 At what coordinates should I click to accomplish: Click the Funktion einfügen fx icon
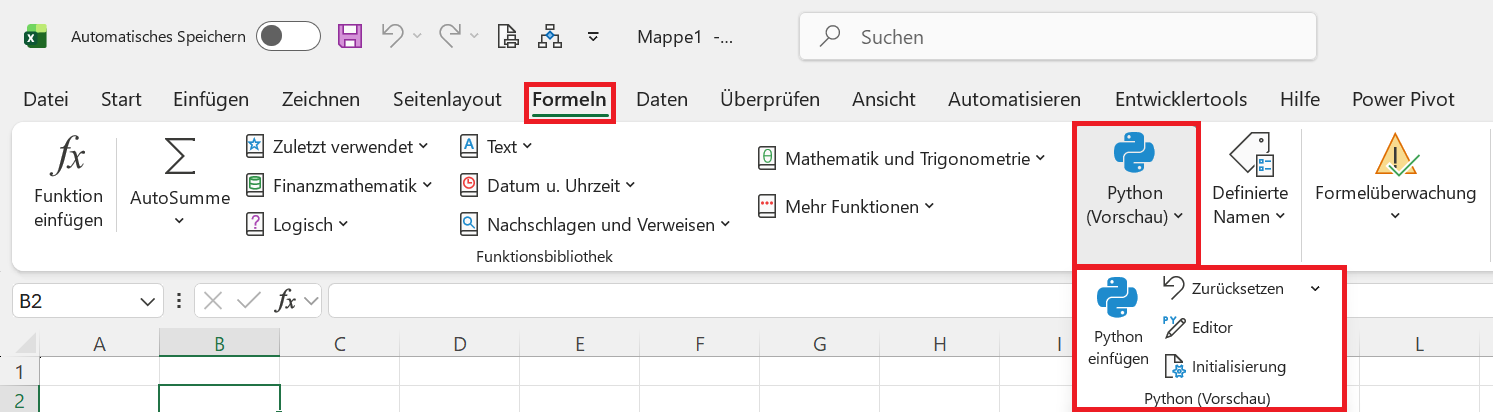tap(68, 158)
